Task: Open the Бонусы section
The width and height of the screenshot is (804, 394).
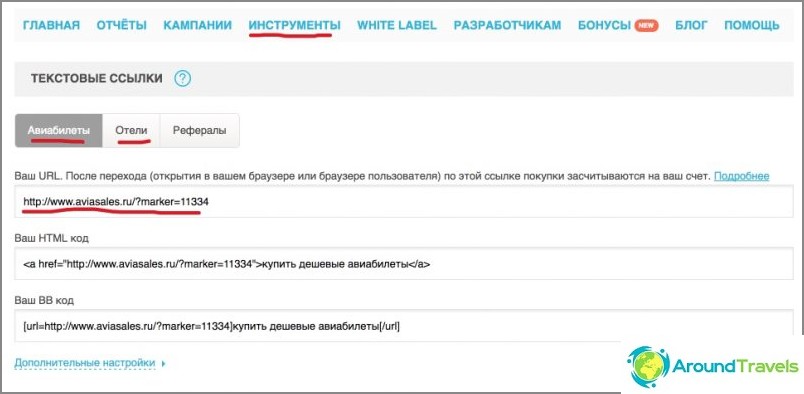Action: pyautogui.click(x=604, y=25)
